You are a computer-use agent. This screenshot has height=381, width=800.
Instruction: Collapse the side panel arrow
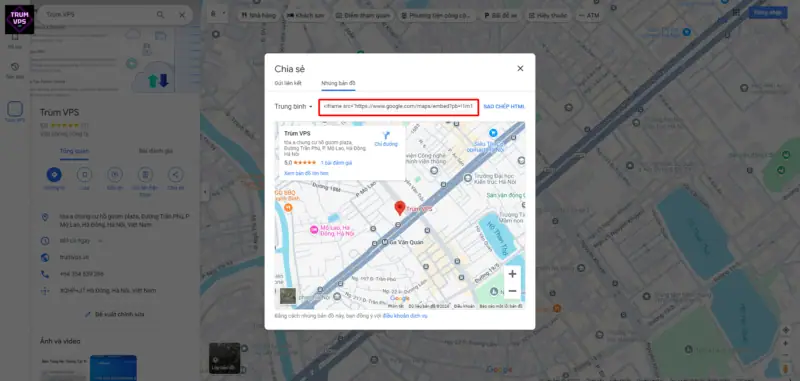tap(204, 192)
